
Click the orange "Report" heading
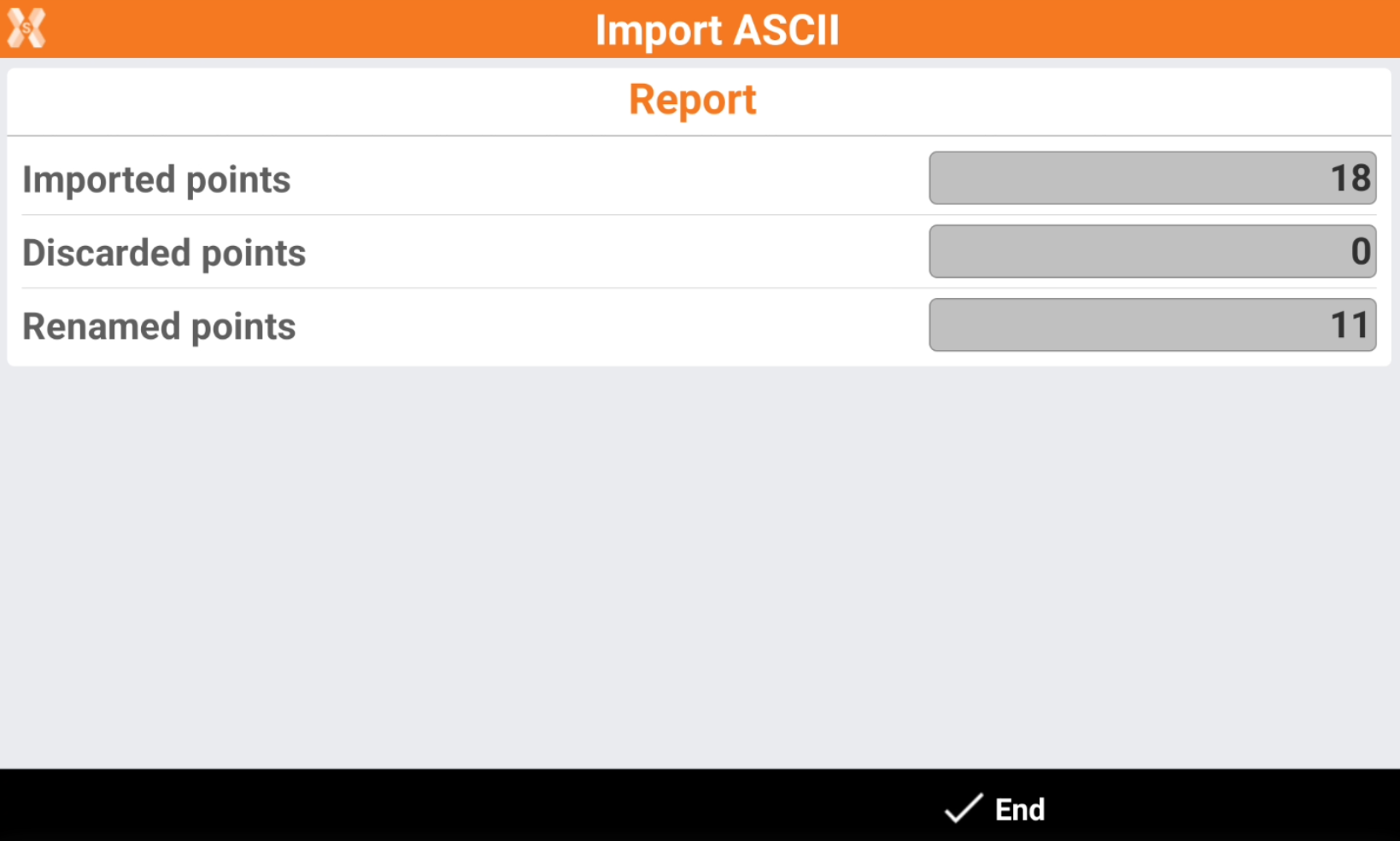click(x=692, y=100)
